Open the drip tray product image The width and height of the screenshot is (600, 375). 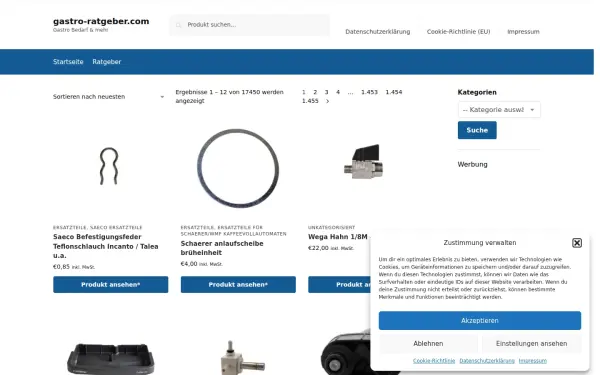111,359
